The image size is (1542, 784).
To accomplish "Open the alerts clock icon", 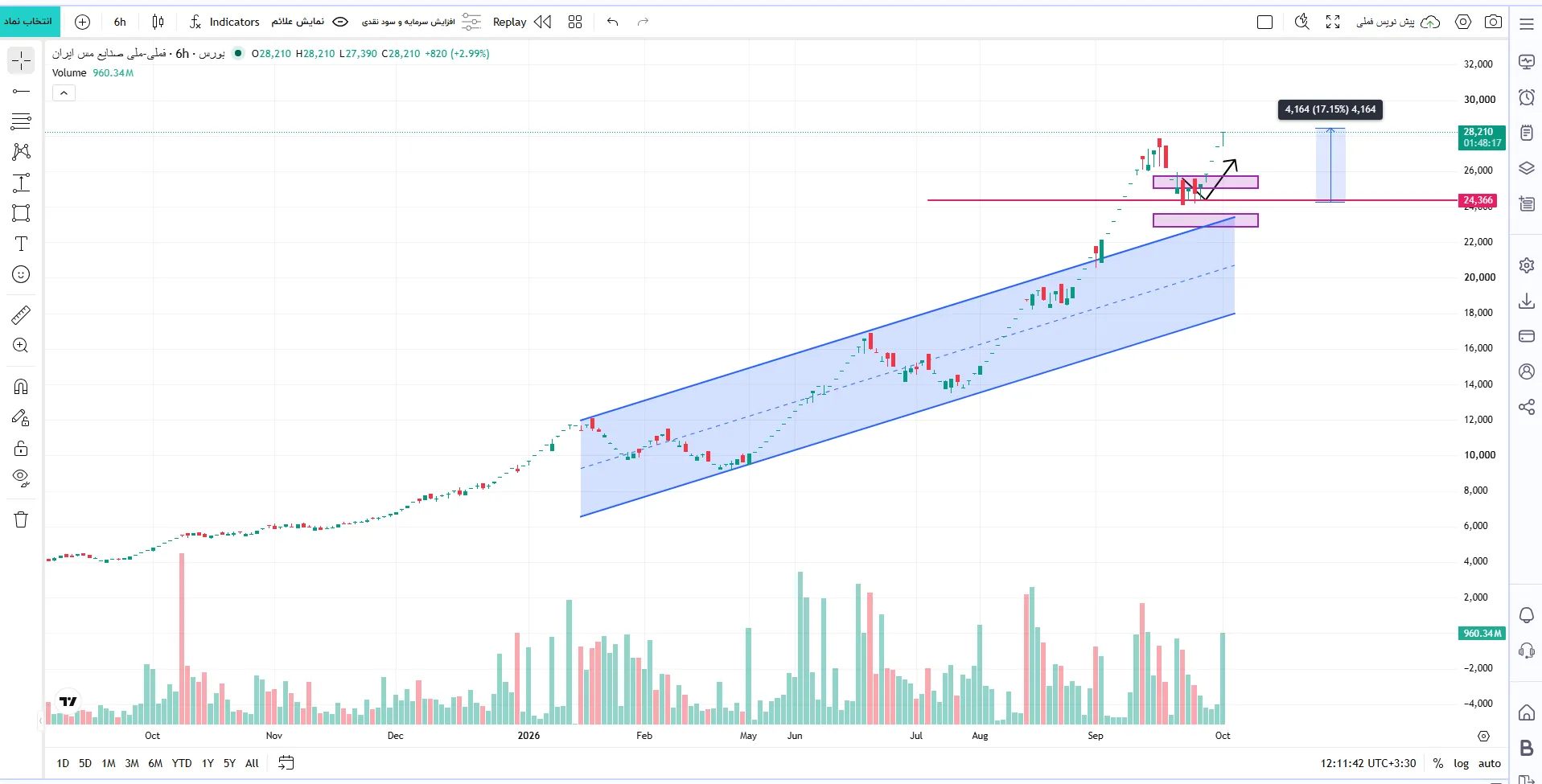I will coord(1526,97).
